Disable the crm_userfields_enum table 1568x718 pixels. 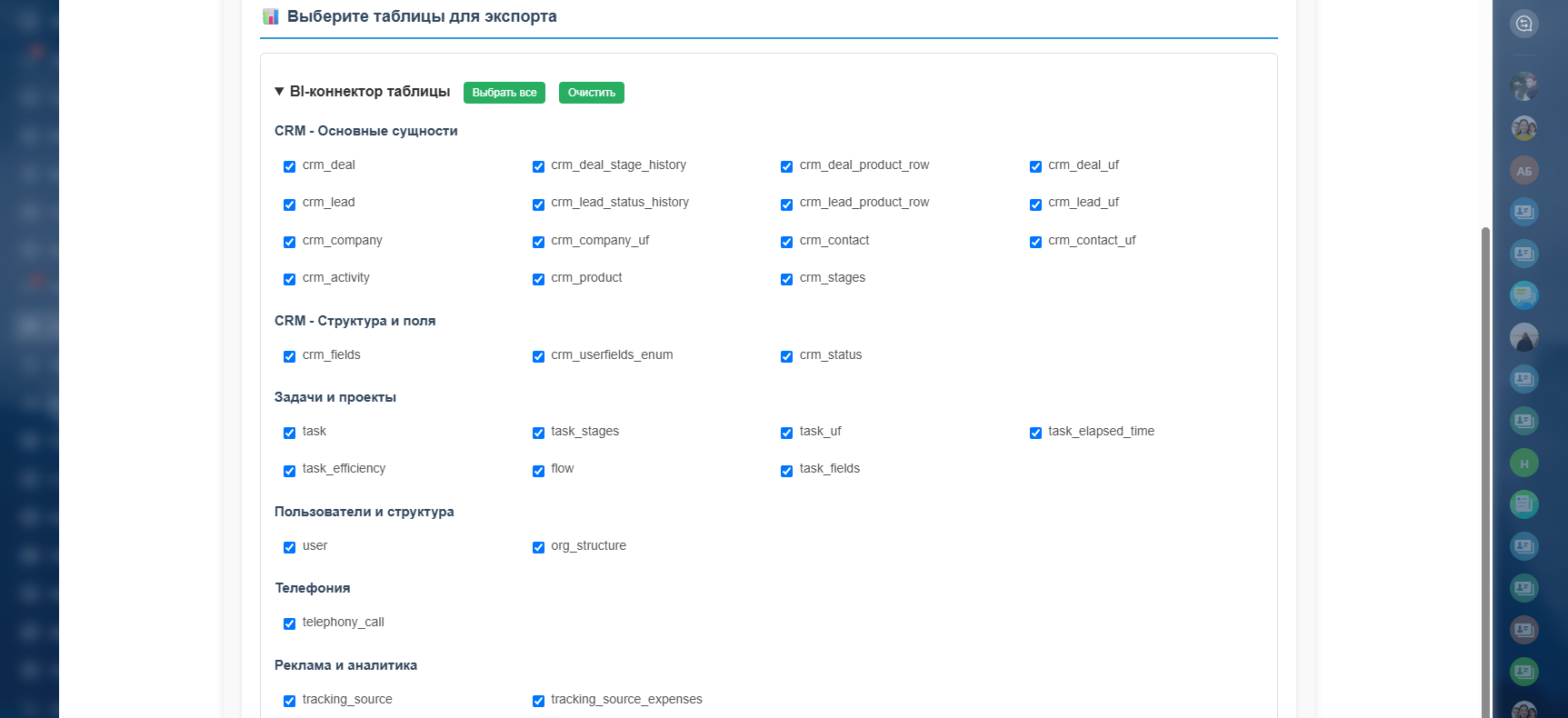click(538, 356)
